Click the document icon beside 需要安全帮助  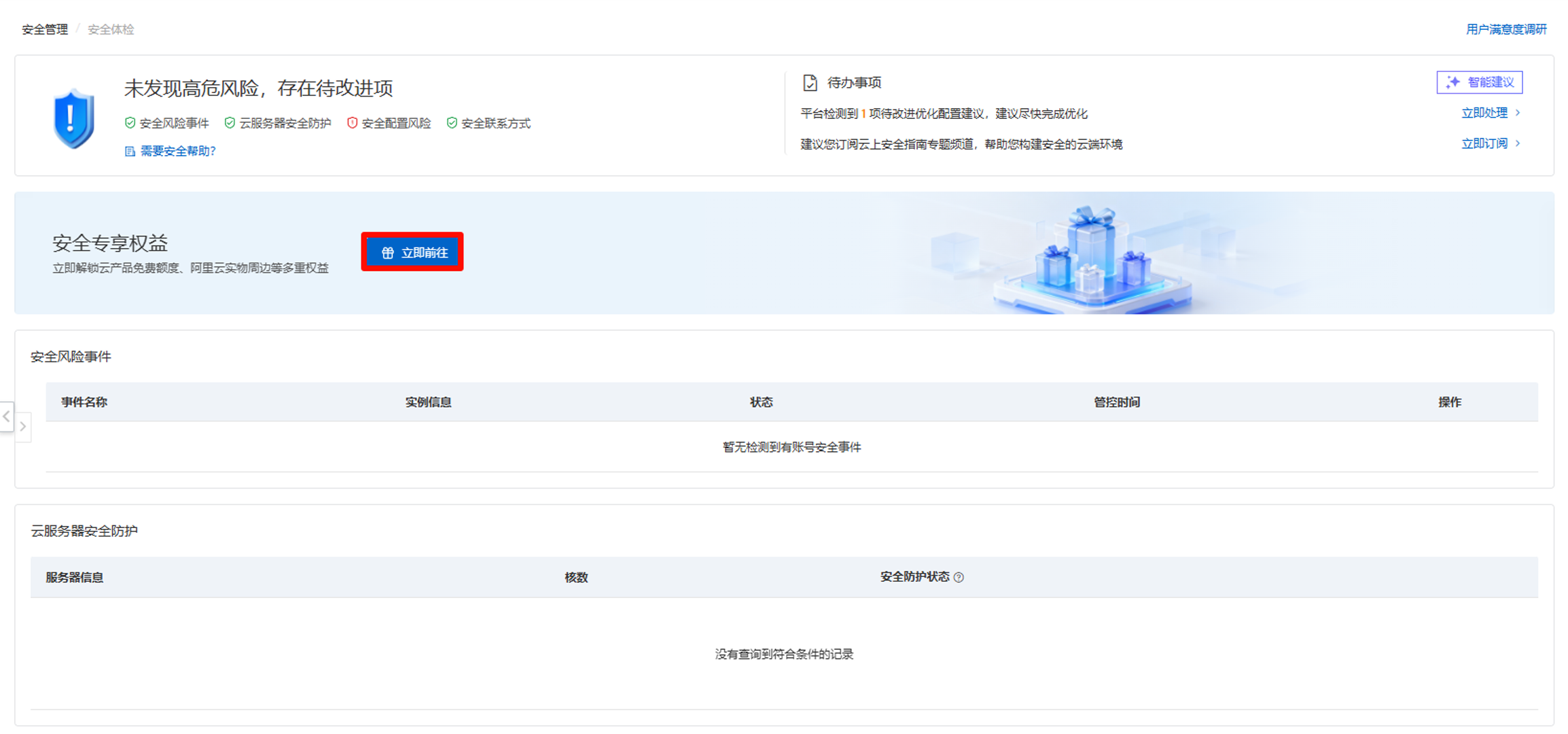(x=128, y=150)
